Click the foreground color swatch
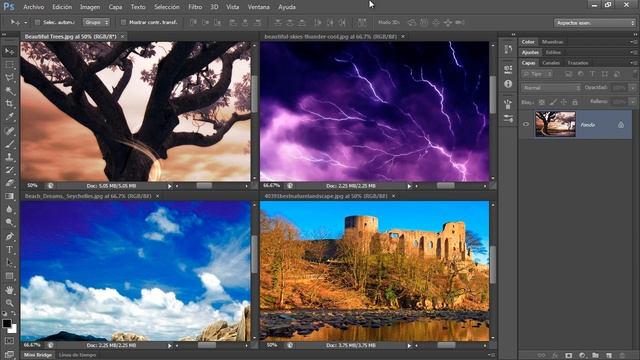640x360 pixels. click(7, 323)
